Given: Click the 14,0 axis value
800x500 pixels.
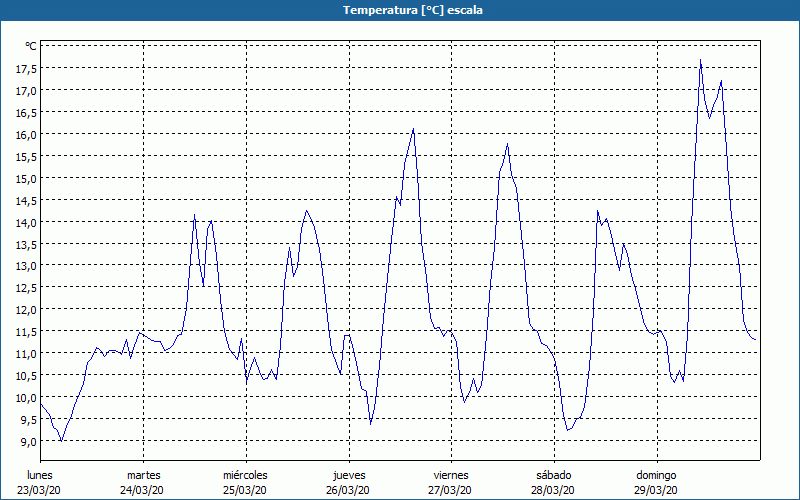Looking at the screenshot, I should coord(26,222).
